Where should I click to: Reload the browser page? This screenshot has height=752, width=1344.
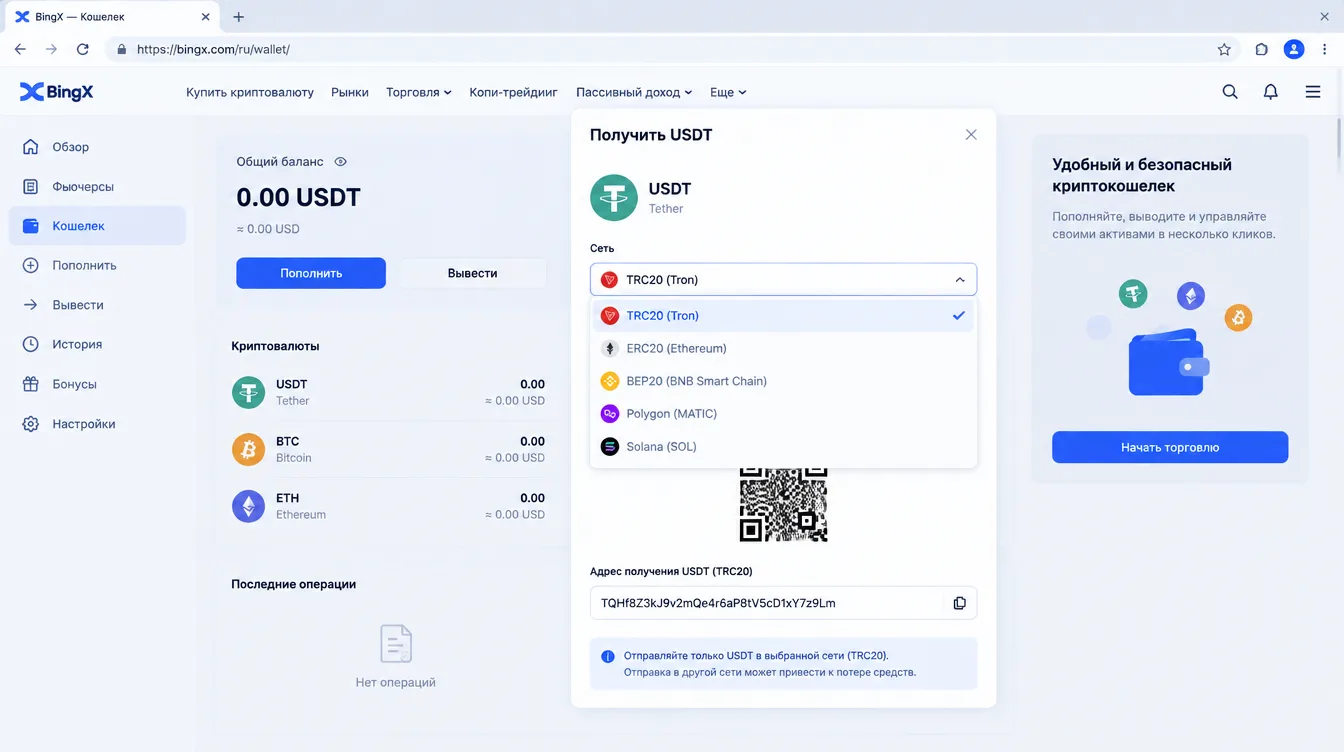[83, 49]
